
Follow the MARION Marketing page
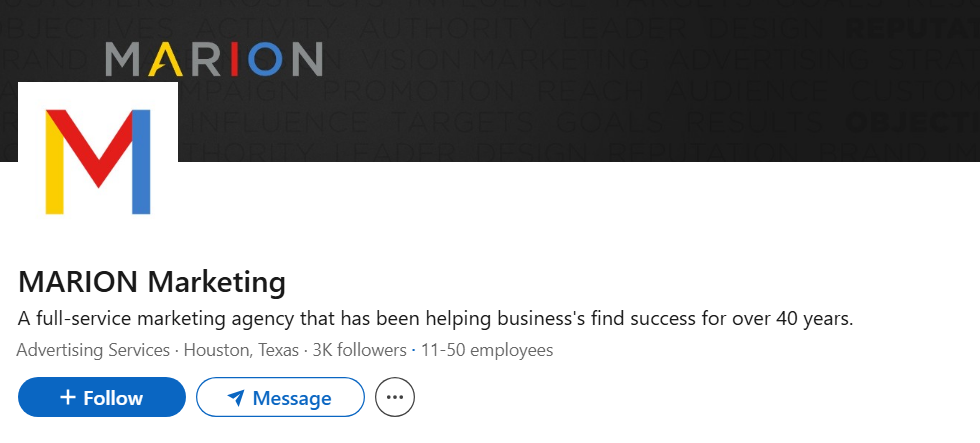(x=102, y=397)
